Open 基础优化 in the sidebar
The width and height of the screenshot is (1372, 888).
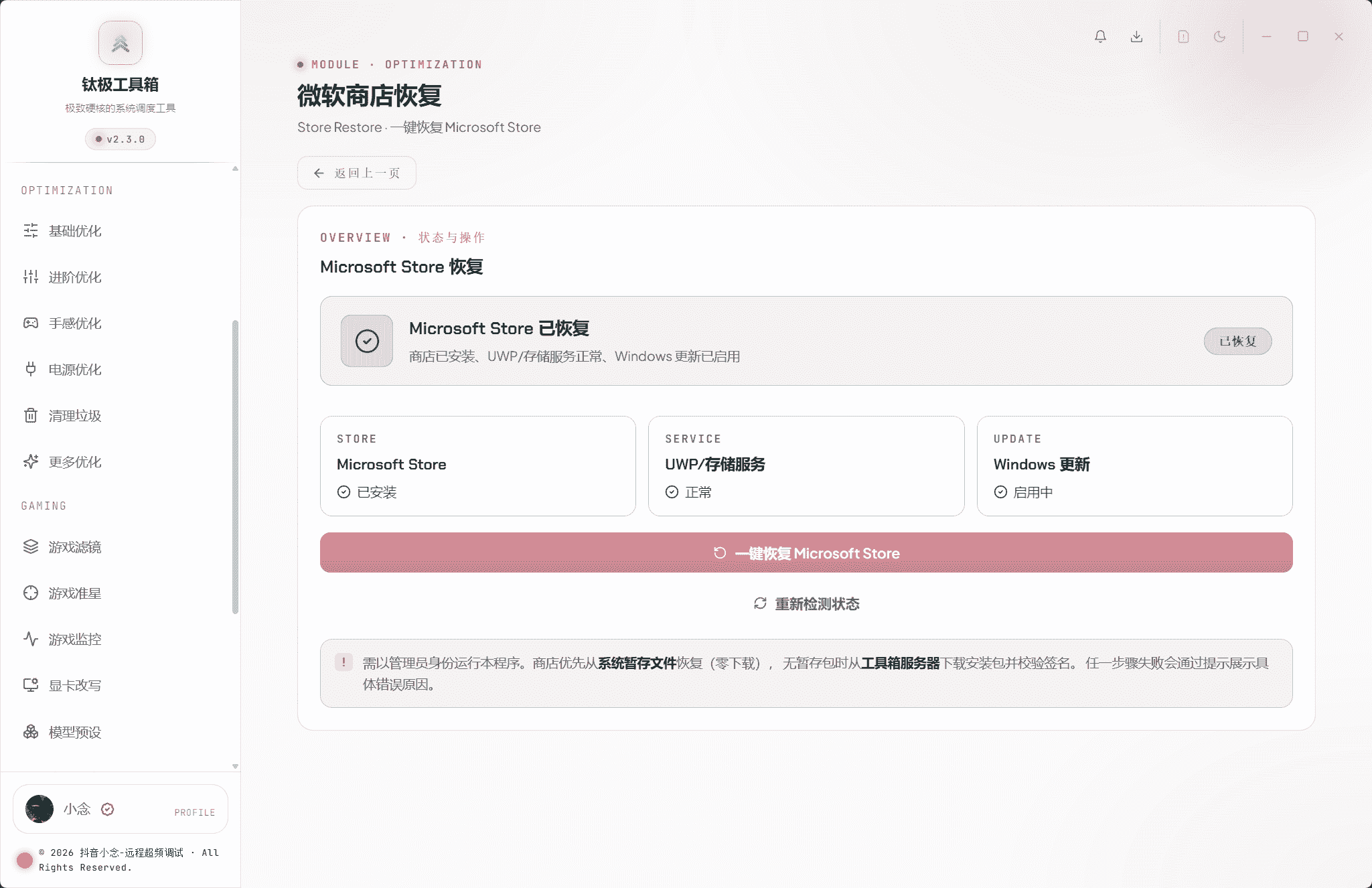(121, 230)
